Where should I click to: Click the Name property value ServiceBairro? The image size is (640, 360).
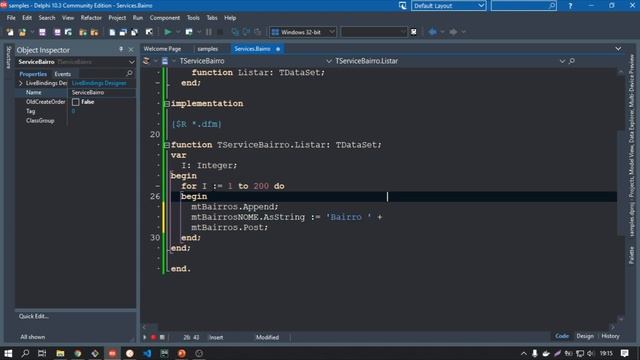point(88,93)
